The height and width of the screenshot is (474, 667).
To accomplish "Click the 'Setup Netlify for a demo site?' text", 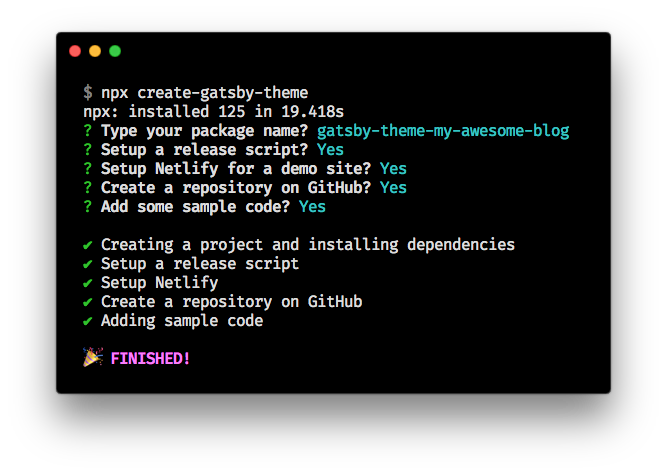I will pos(236,169).
